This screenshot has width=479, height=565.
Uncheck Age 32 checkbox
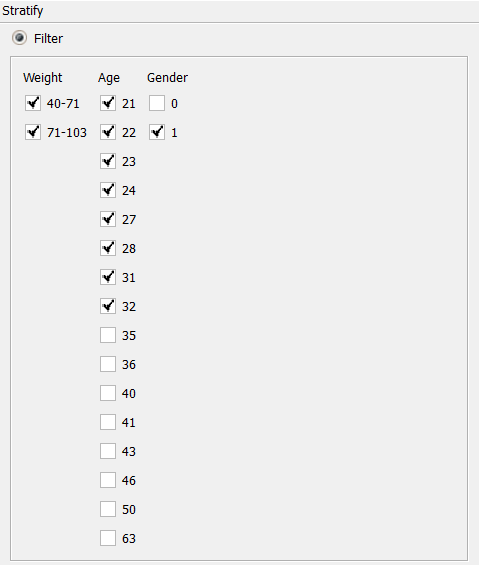108,306
